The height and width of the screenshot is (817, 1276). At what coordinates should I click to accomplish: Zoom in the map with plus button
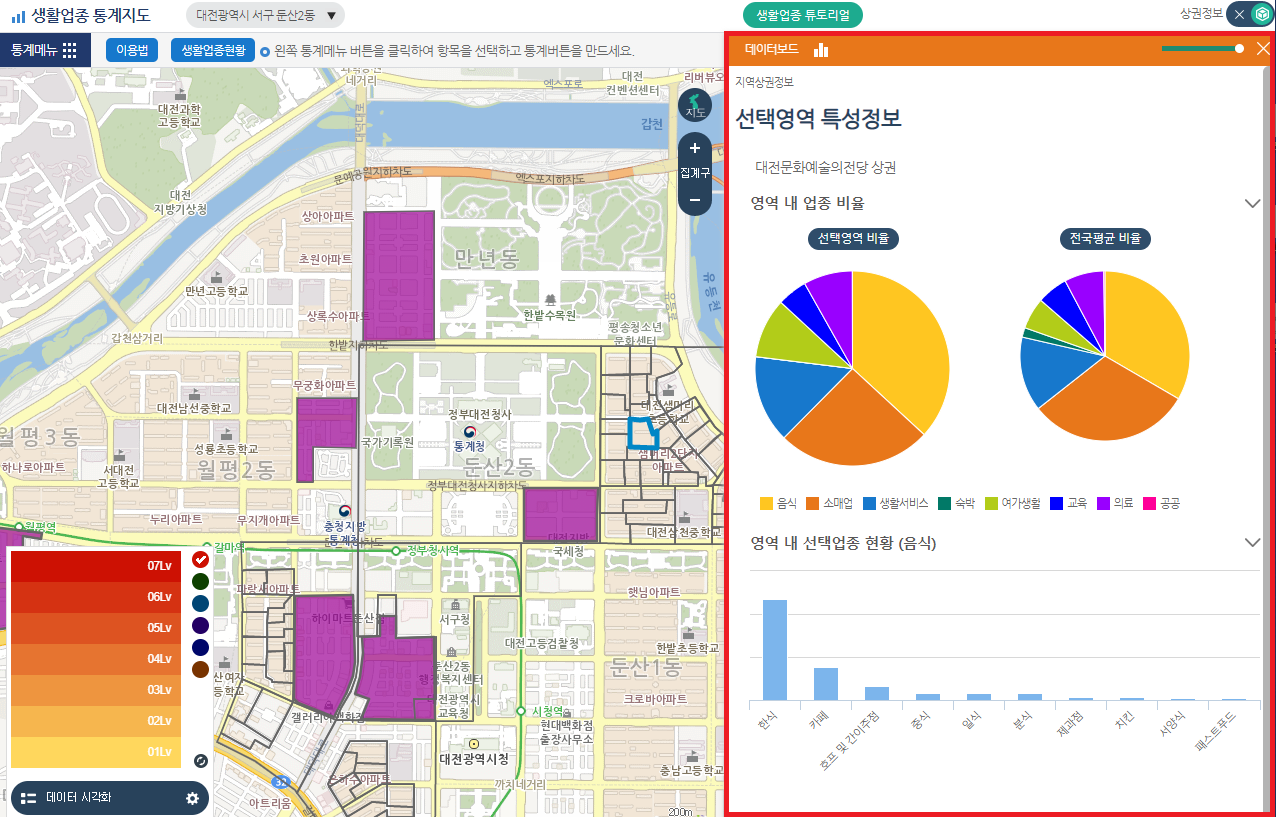pyautogui.click(x=695, y=148)
